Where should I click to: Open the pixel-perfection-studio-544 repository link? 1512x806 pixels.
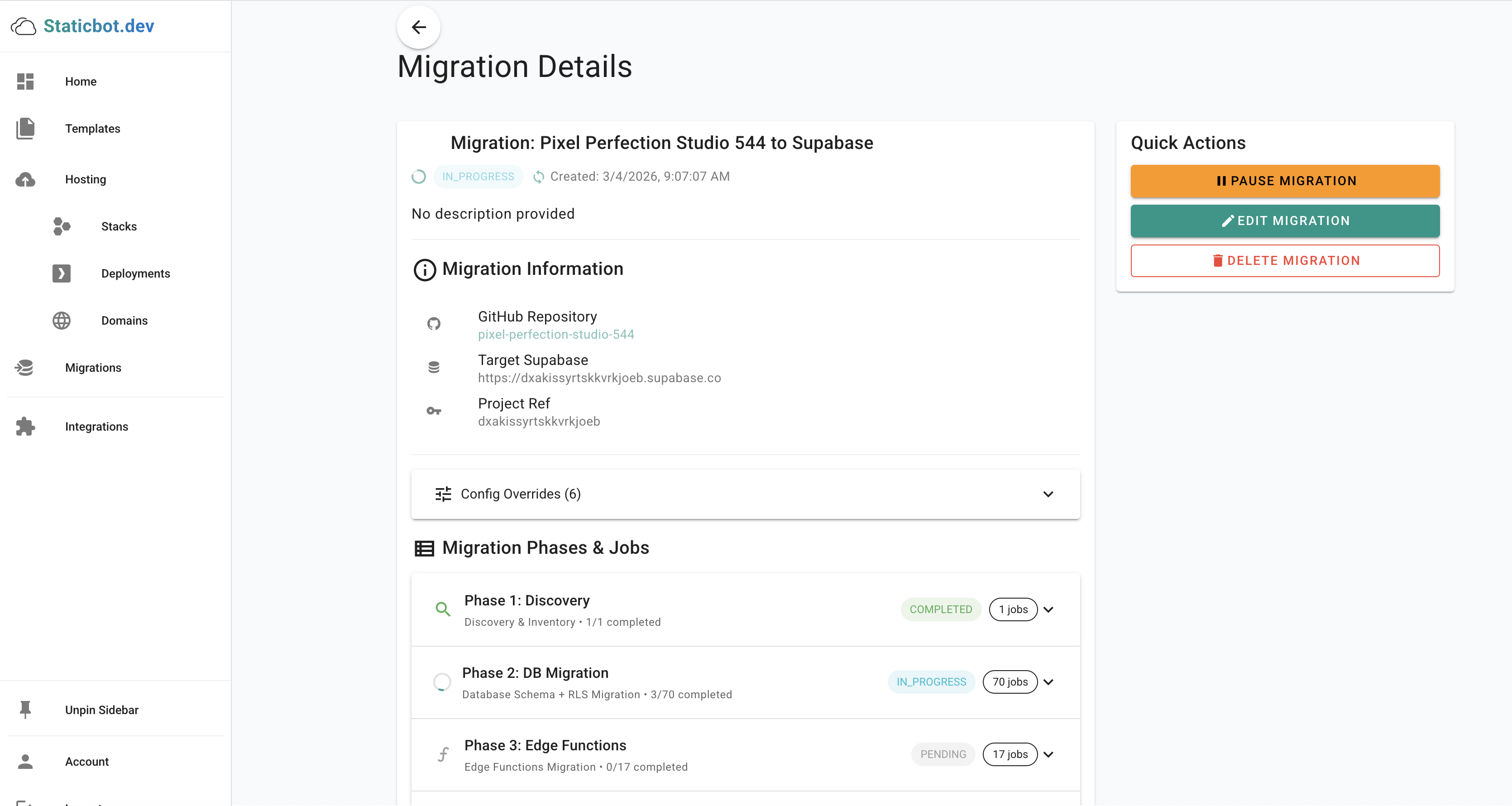coord(556,335)
